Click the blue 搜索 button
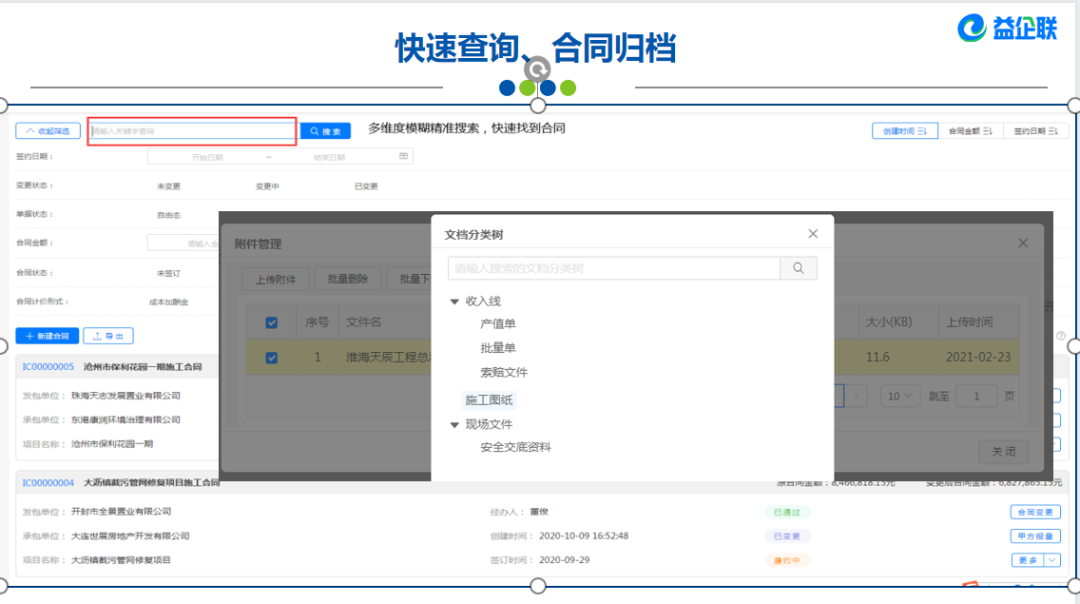Viewport: 1080px width, 604px height. (x=326, y=131)
